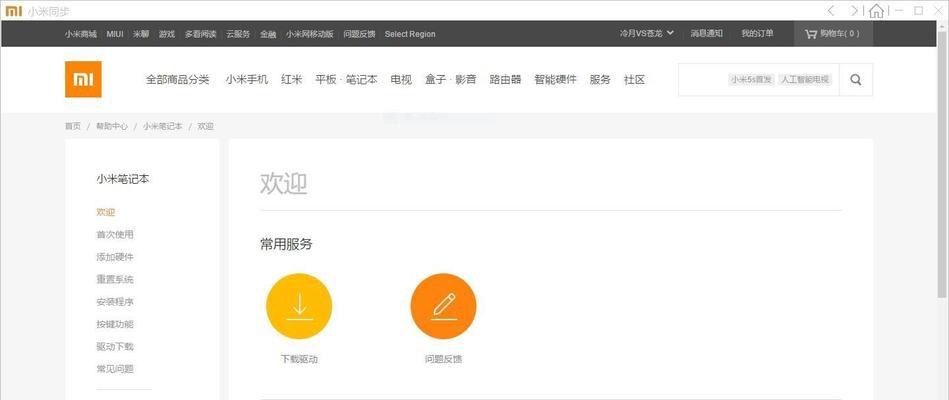Select 欢迎 in sidebar
Image resolution: width=949 pixels, height=400 pixels.
point(105,212)
